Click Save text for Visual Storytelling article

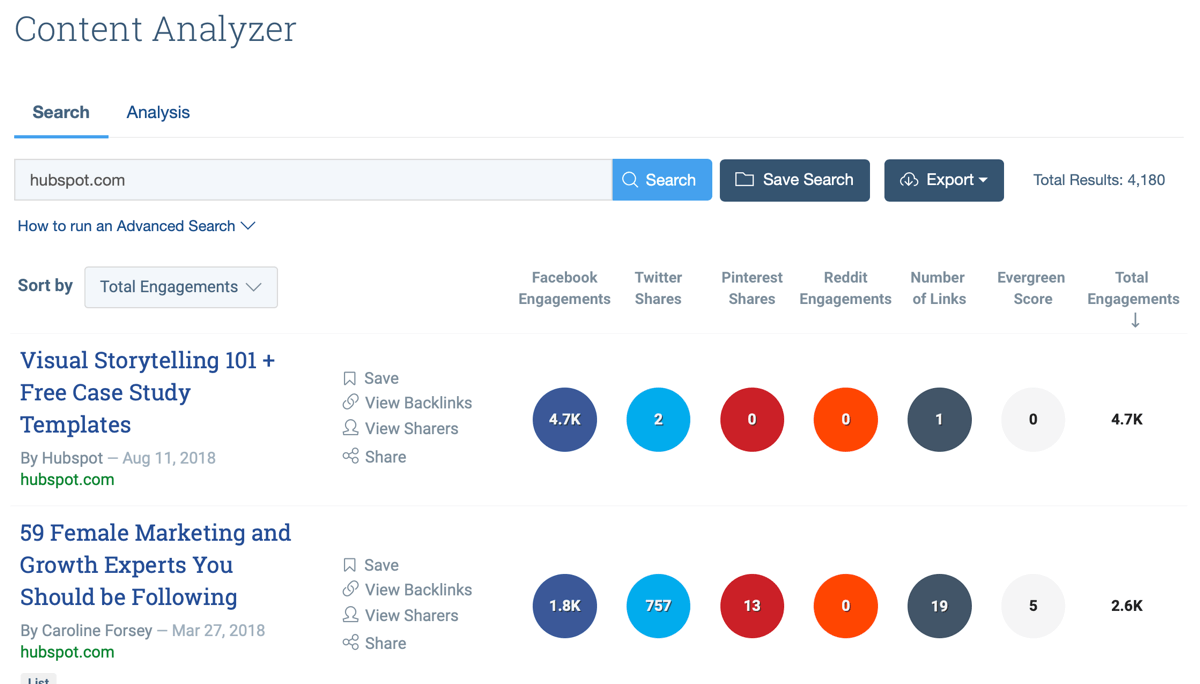click(382, 378)
